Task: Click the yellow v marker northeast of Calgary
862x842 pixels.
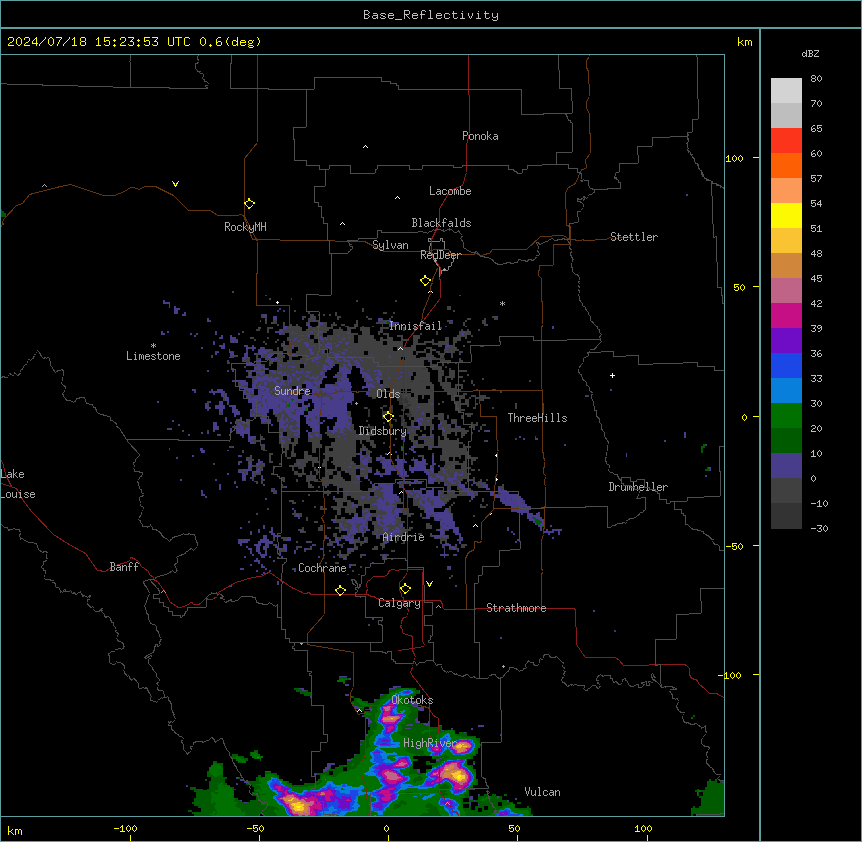Action: click(429, 584)
